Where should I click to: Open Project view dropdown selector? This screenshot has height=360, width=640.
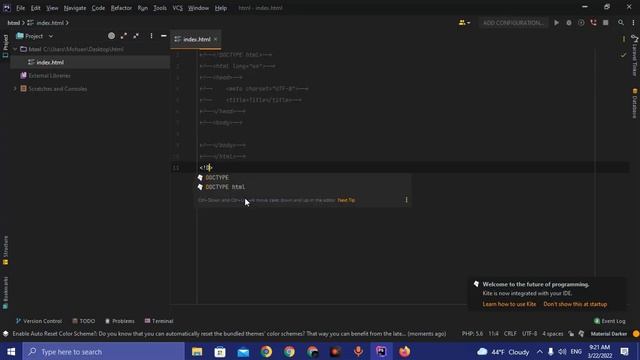[x=35, y=36]
